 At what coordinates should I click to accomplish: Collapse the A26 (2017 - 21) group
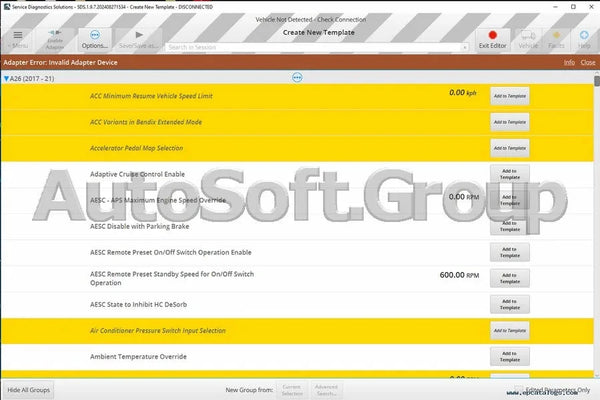point(7,78)
